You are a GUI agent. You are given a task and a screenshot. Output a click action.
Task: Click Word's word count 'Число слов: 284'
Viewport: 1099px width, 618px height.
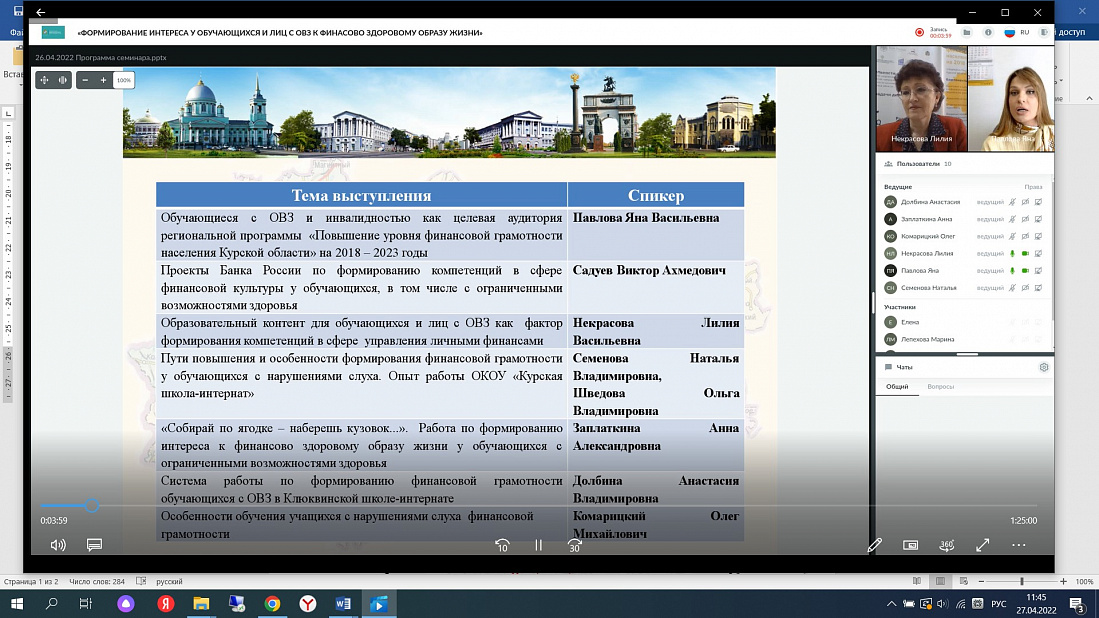(97, 582)
